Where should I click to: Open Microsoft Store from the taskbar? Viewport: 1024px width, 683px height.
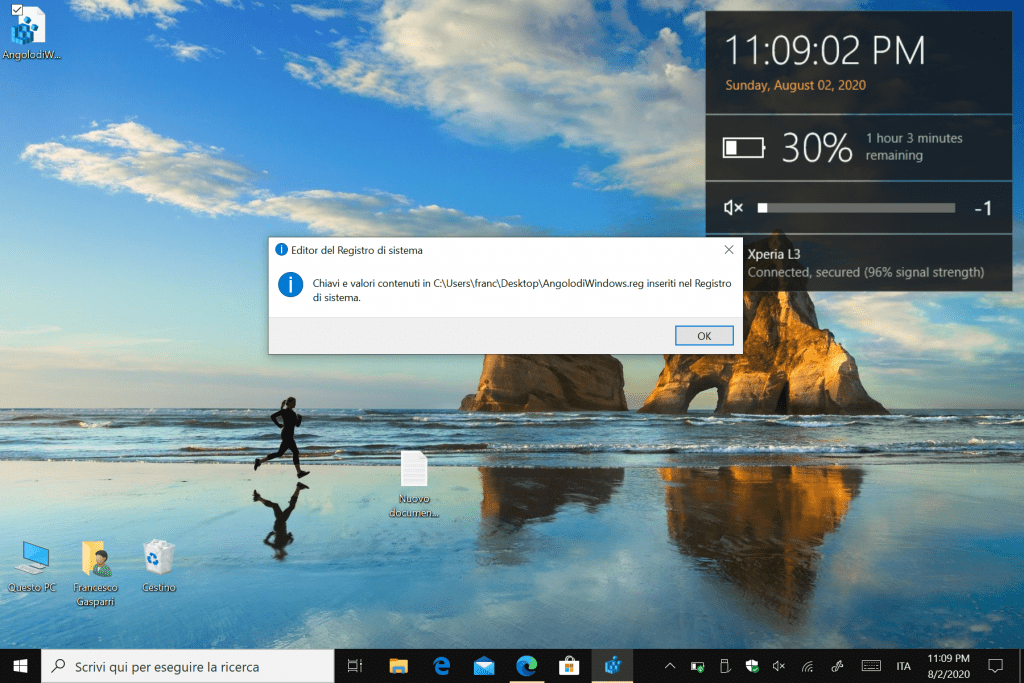pyautogui.click(x=570, y=666)
